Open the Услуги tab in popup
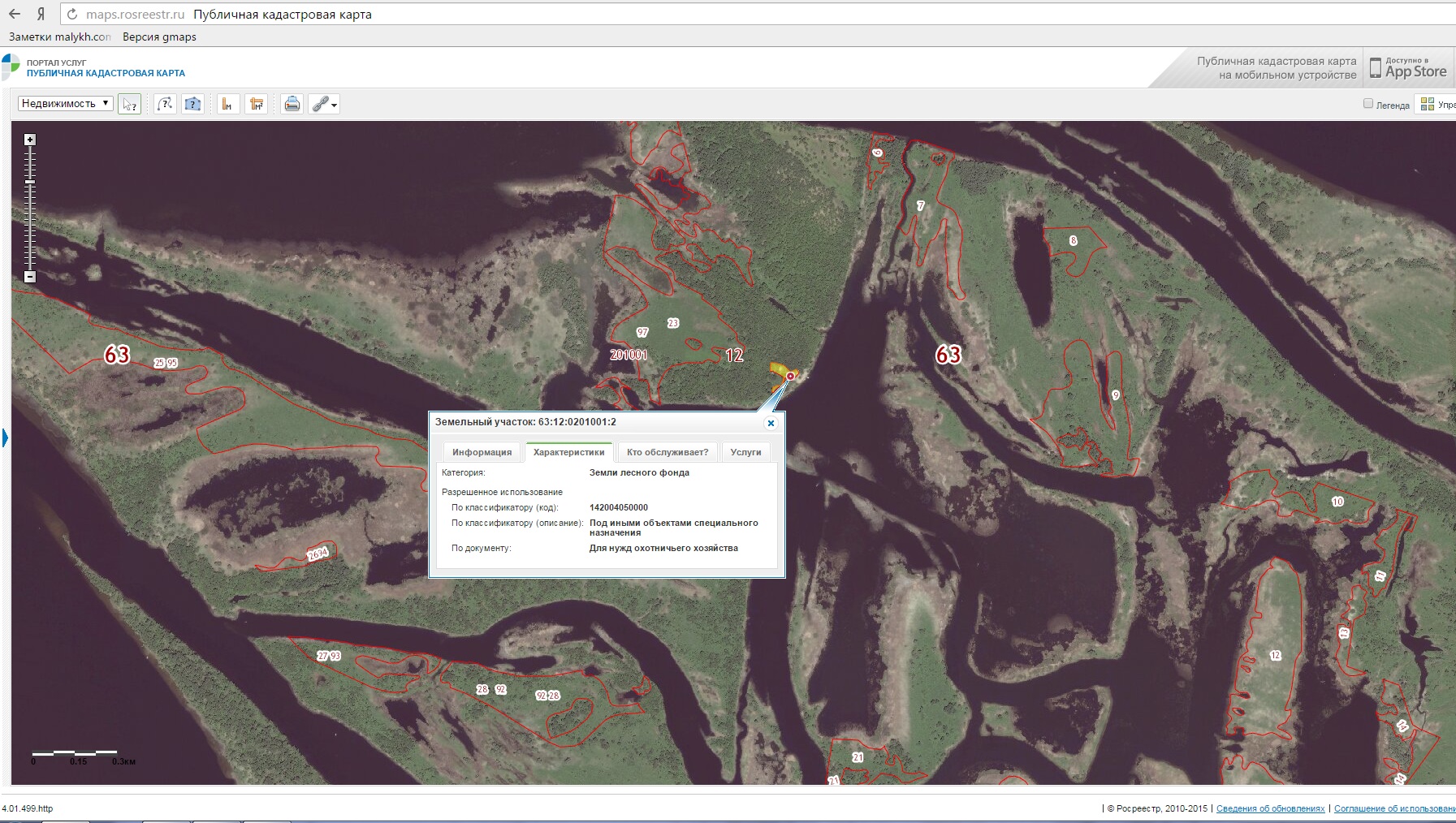 pyautogui.click(x=745, y=452)
